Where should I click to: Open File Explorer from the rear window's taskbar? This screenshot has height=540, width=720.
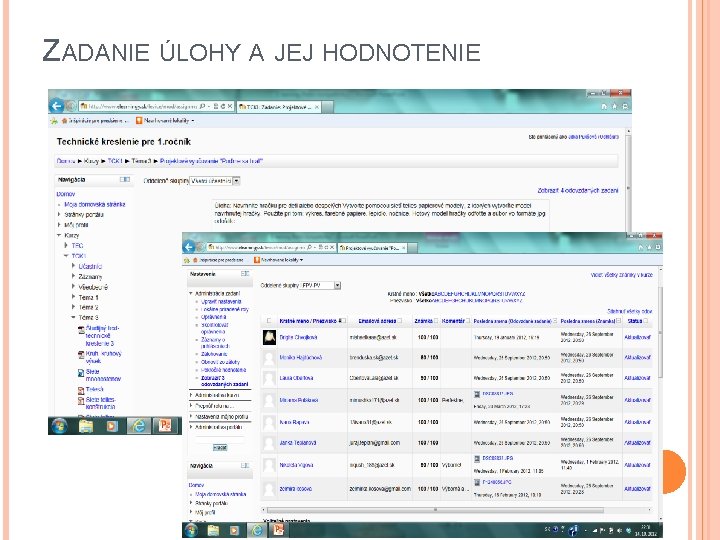86,426
